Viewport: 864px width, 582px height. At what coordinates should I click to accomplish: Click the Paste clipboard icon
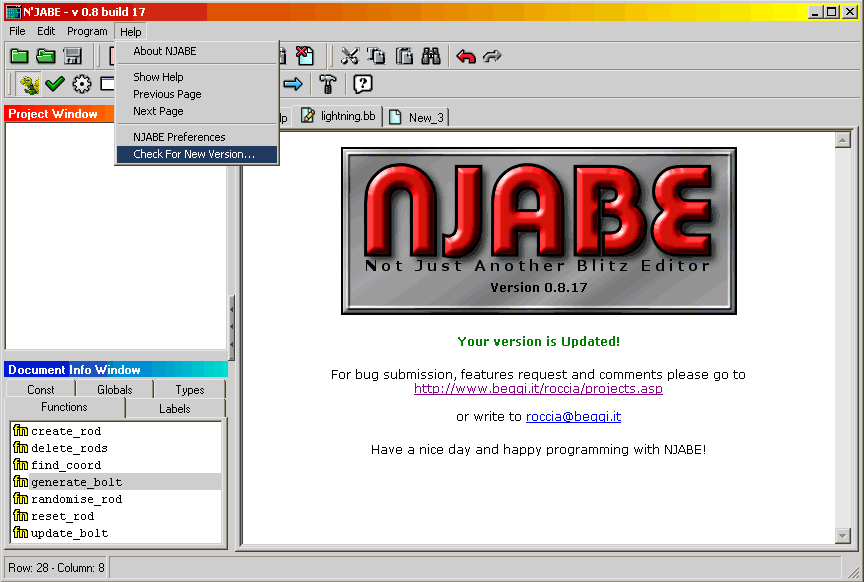[x=404, y=56]
